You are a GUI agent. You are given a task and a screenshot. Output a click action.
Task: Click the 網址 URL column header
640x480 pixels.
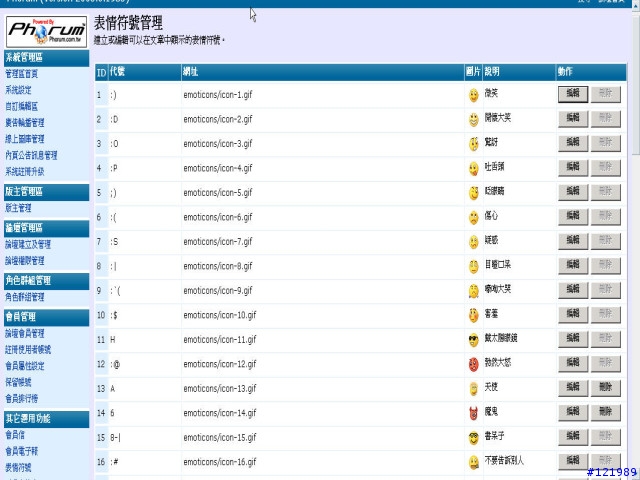tap(323, 72)
